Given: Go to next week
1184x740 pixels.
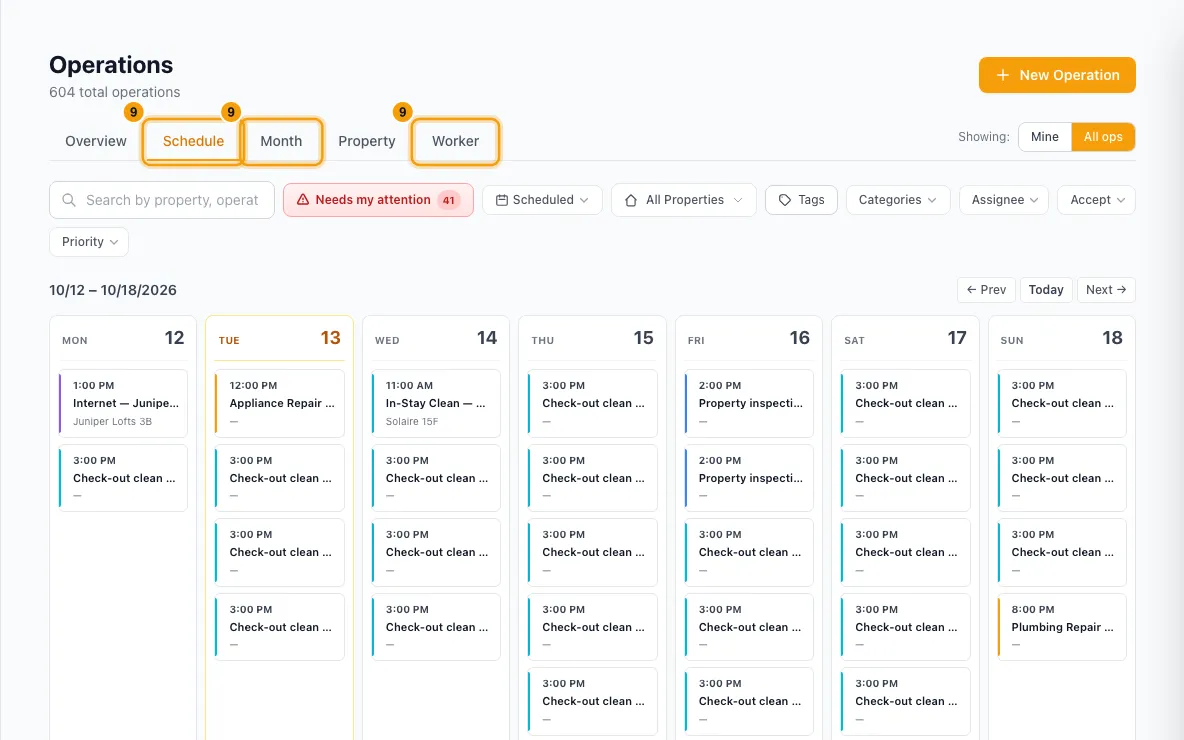Looking at the screenshot, I should 1106,289.
